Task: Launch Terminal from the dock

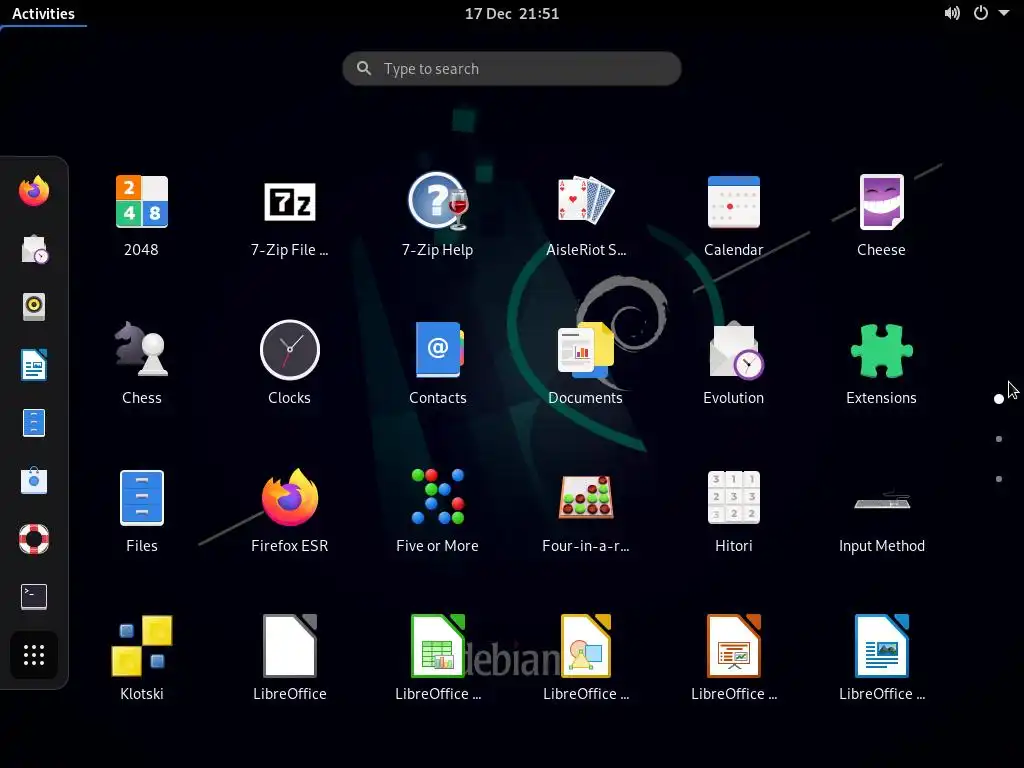Action: point(34,596)
